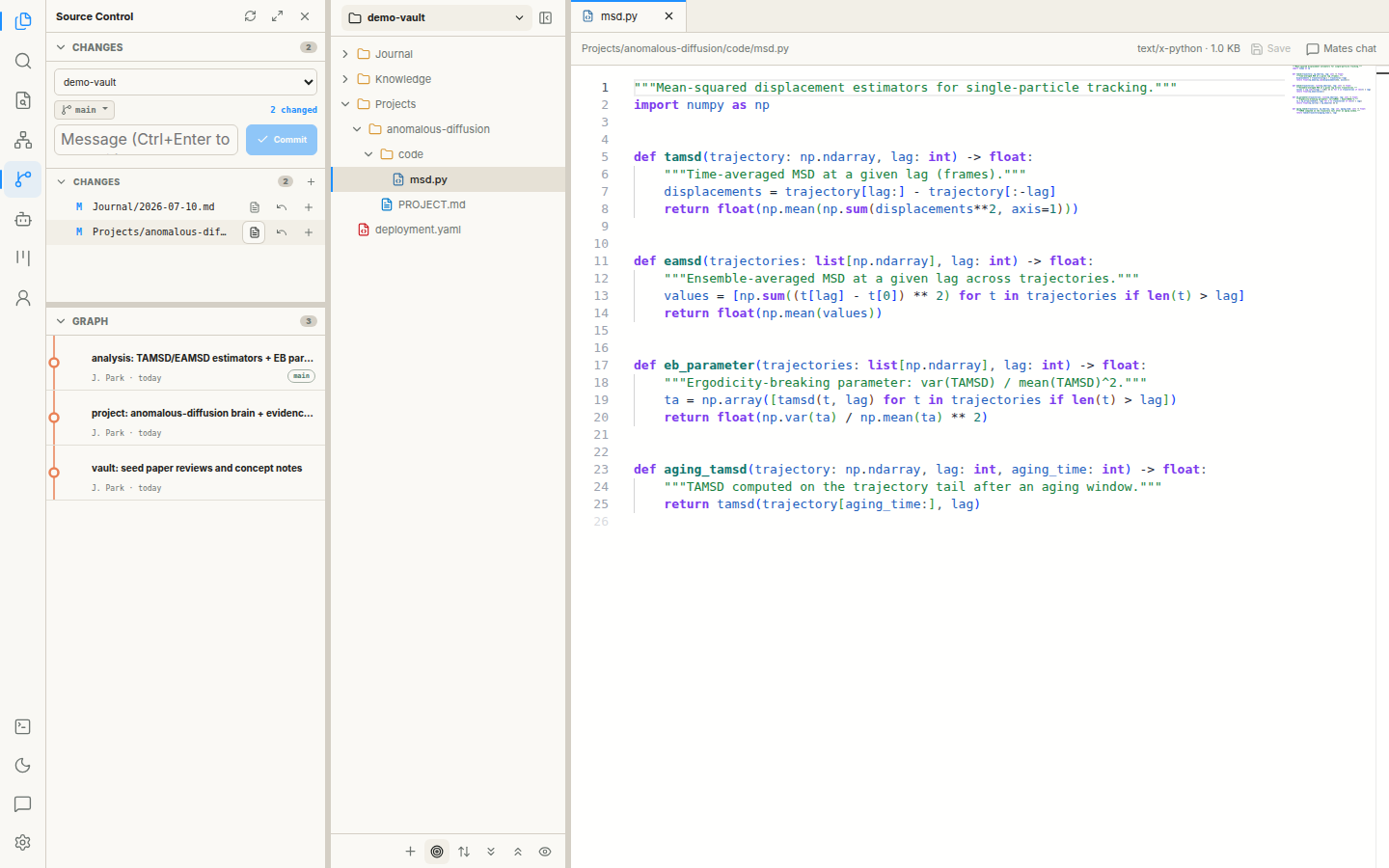The image size is (1389, 868).
Task: Open the terminal panel icon
Action: (23, 726)
